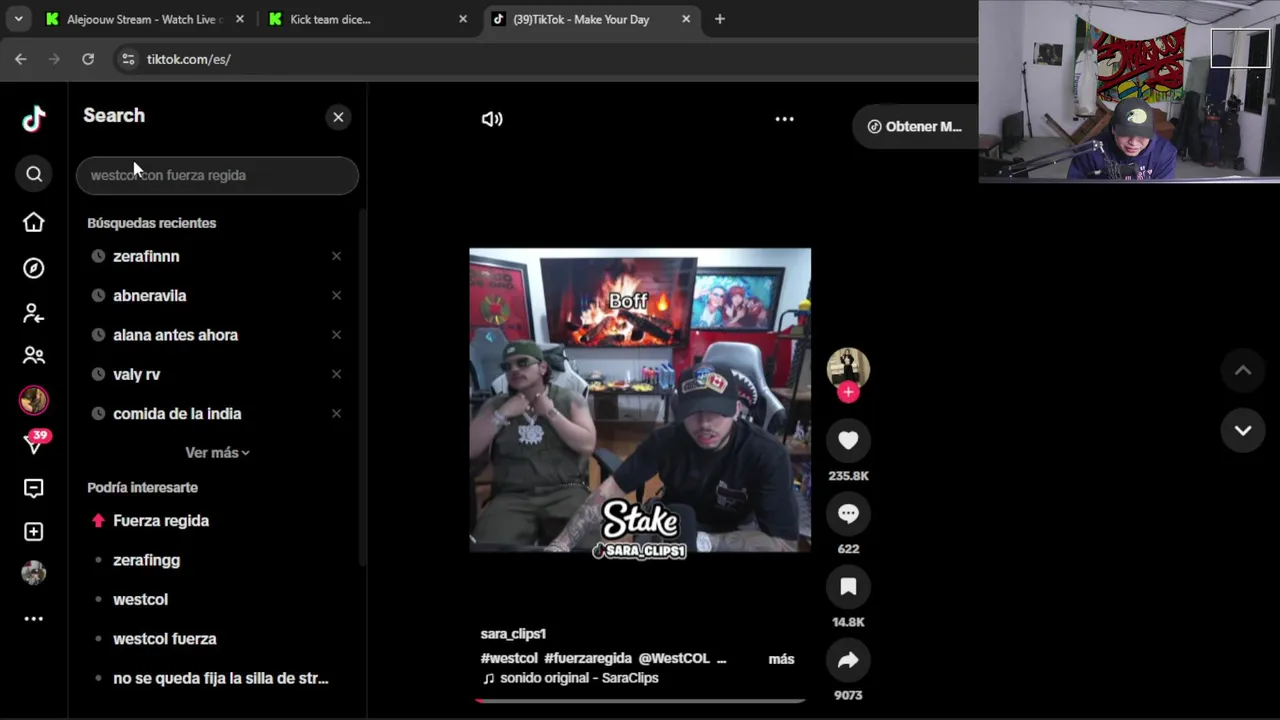Open sara_clips1 username link
The image size is (1280, 720).
click(x=513, y=634)
